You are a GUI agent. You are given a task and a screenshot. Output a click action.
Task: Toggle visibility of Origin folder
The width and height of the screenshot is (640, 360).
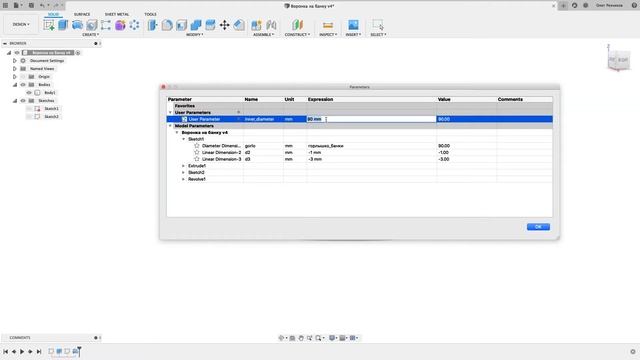(23, 77)
